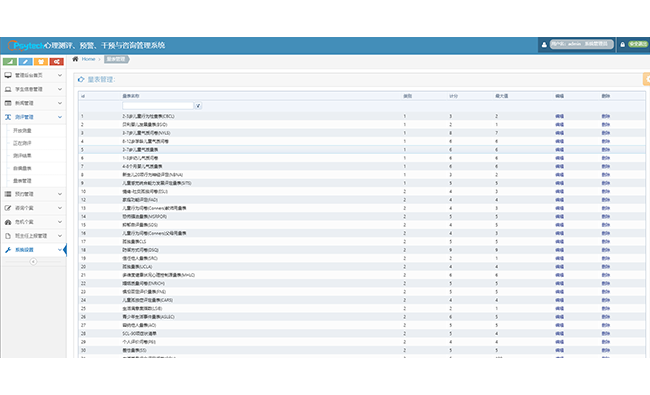The height and width of the screenshot is (395, 650).
Task: Click the Home breadcrumb link
Action: (x=88, y=59)
